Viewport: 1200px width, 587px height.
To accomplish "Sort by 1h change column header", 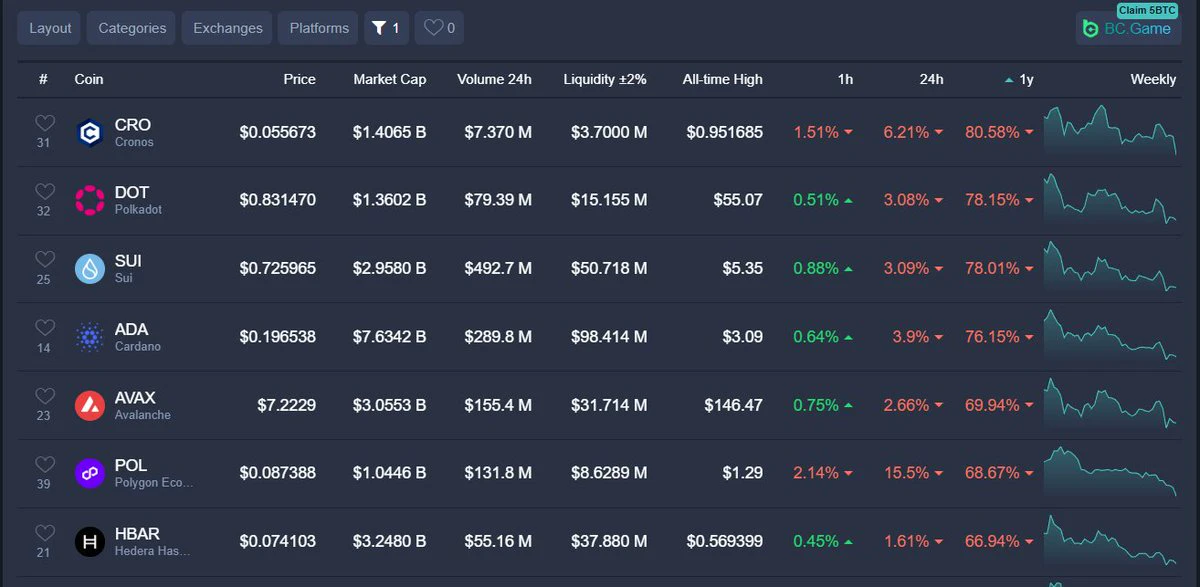I will click(846, 79).
